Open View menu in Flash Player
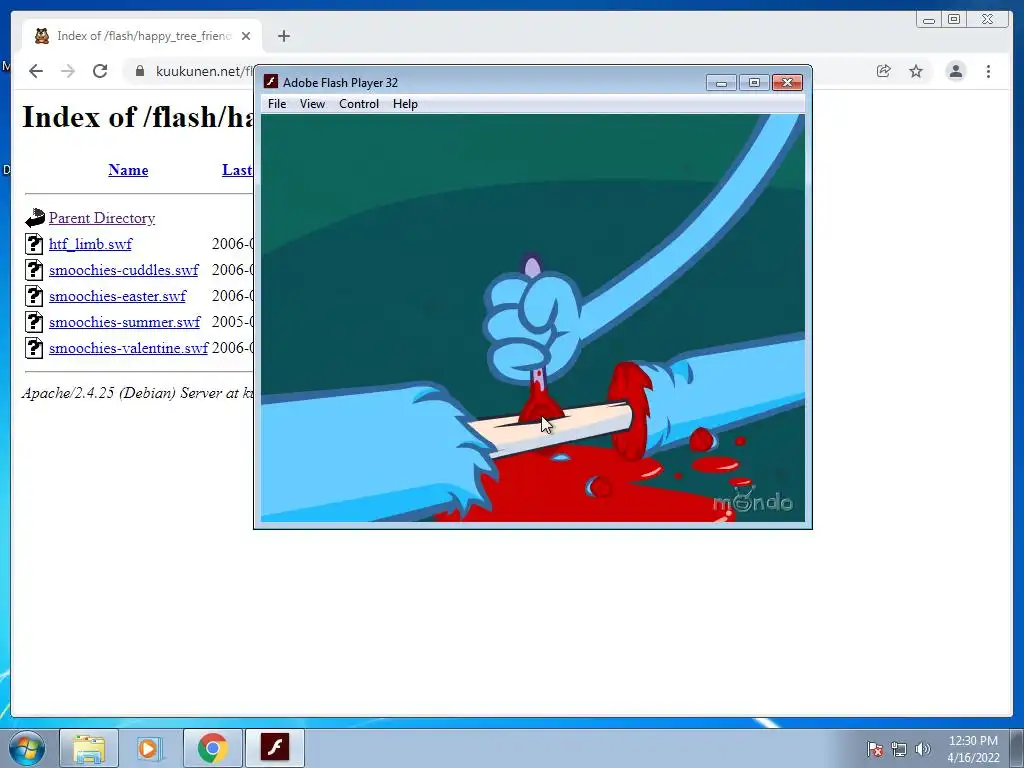This screenshot has height=768, width=1024. click(312, 104)
